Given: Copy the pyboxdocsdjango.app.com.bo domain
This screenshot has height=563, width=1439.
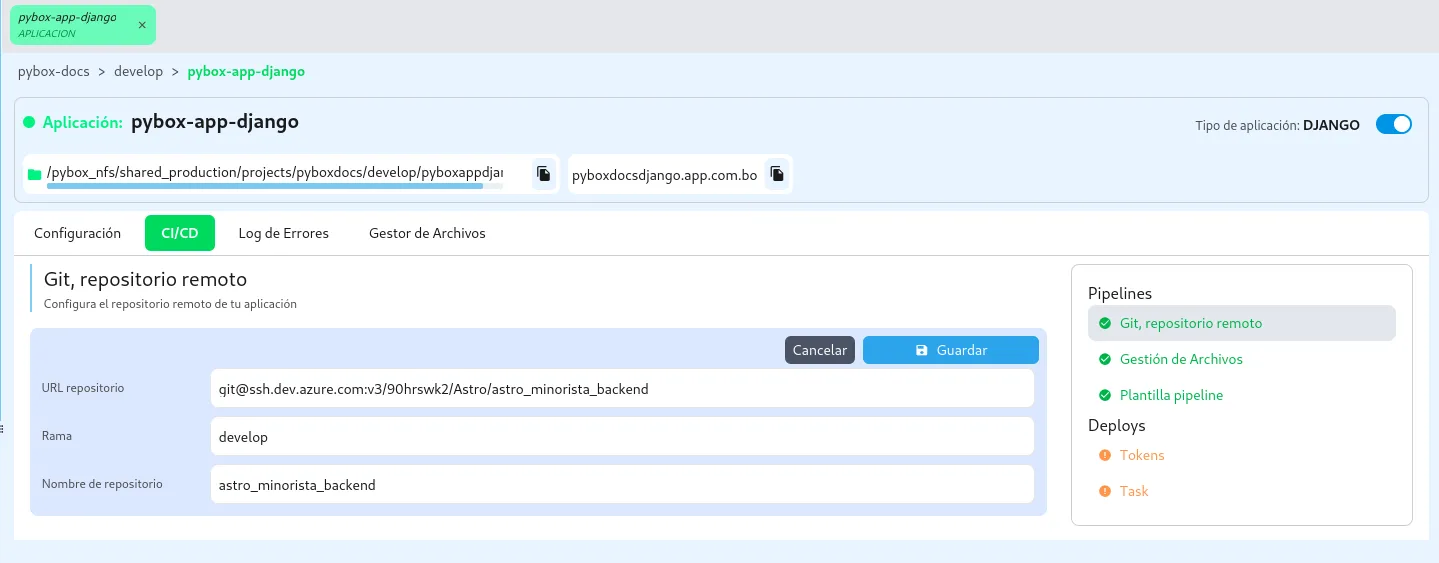Looking at the screenshot, I should click(x=777, y=174).
